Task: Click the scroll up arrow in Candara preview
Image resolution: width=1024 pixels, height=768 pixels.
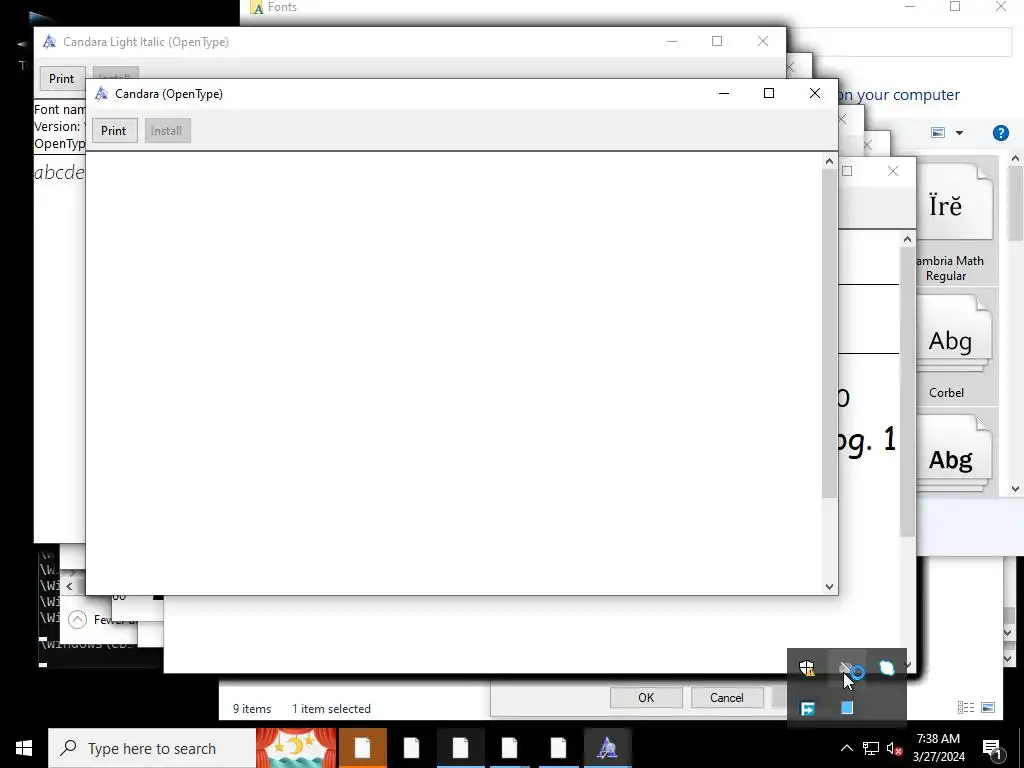Action: pos(829,161)
